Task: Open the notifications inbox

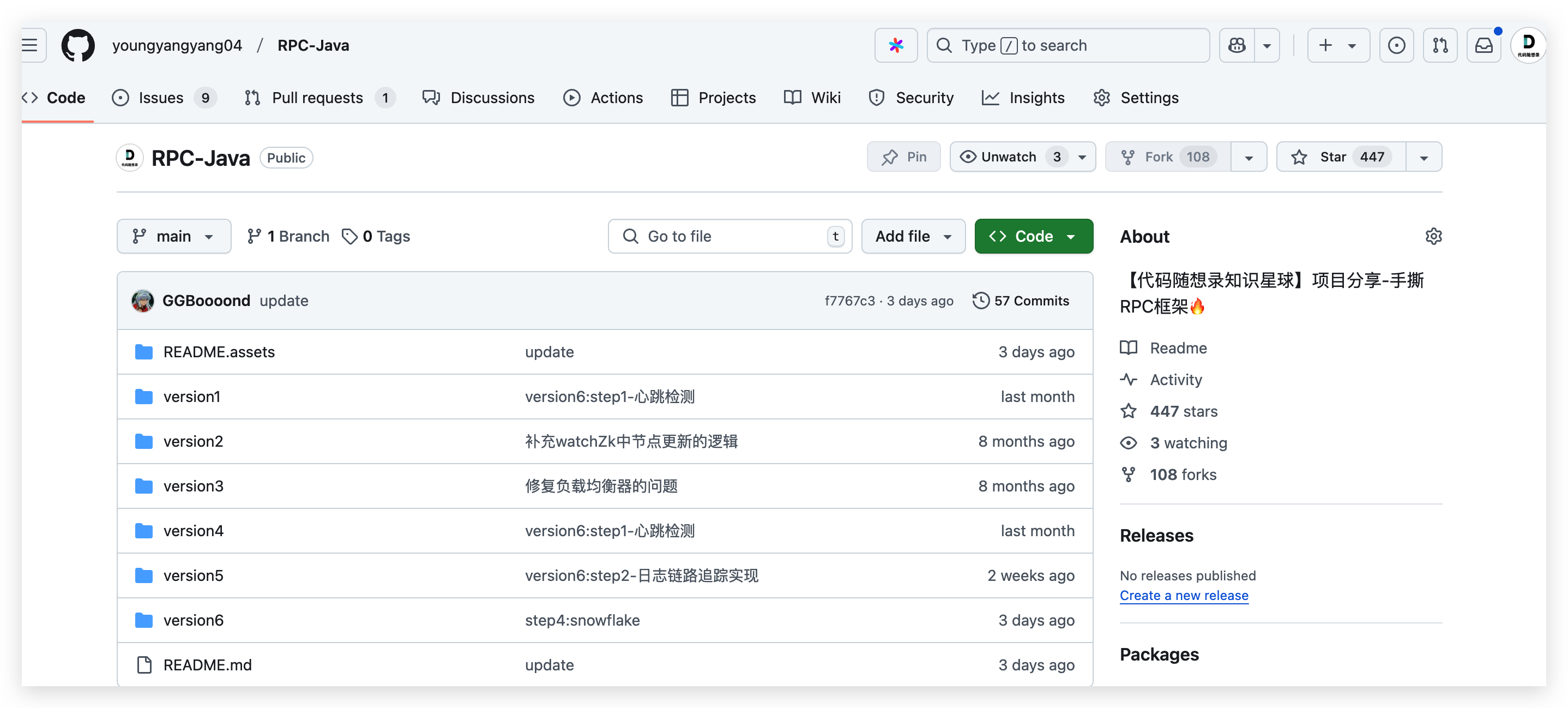Action: 1483,45
